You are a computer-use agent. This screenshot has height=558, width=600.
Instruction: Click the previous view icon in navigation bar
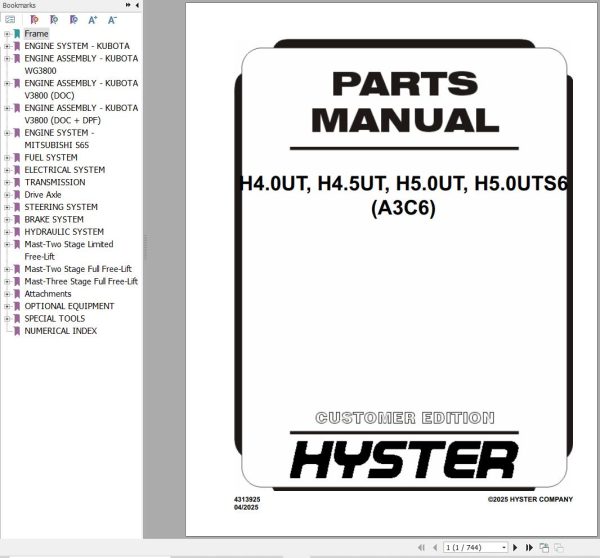pos(544,548)
